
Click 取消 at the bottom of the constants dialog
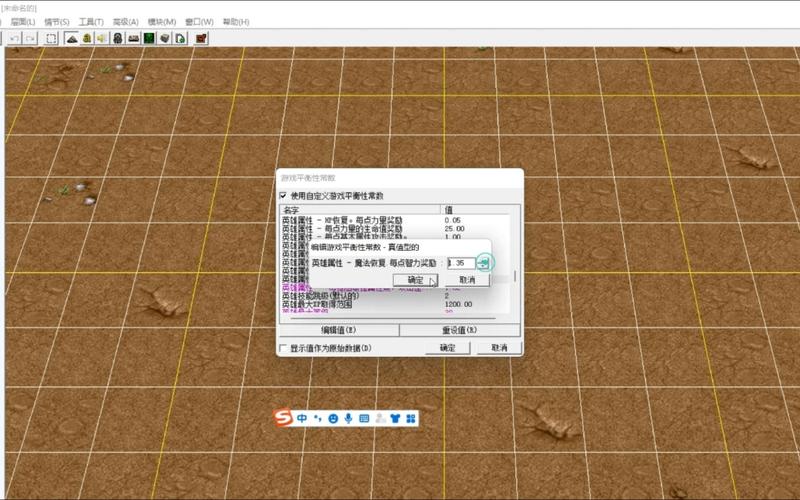[x=499, y=348]
